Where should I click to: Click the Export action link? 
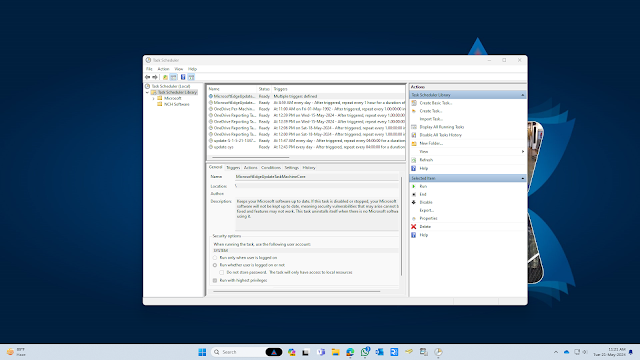(427, 210)
